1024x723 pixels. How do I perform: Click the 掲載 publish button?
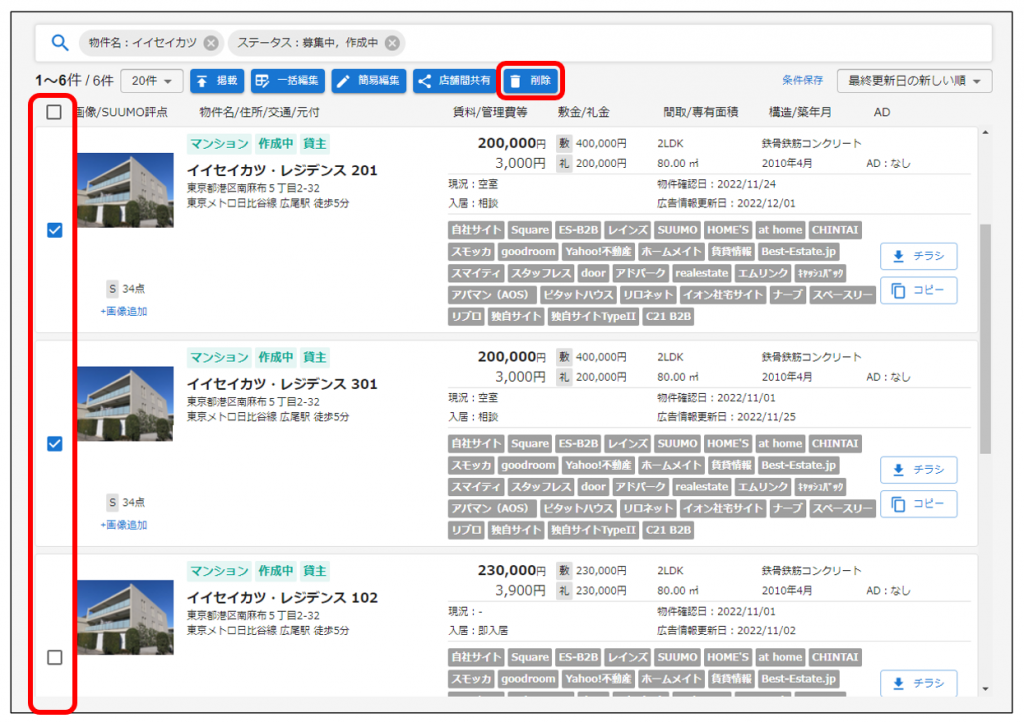(217, 81)
